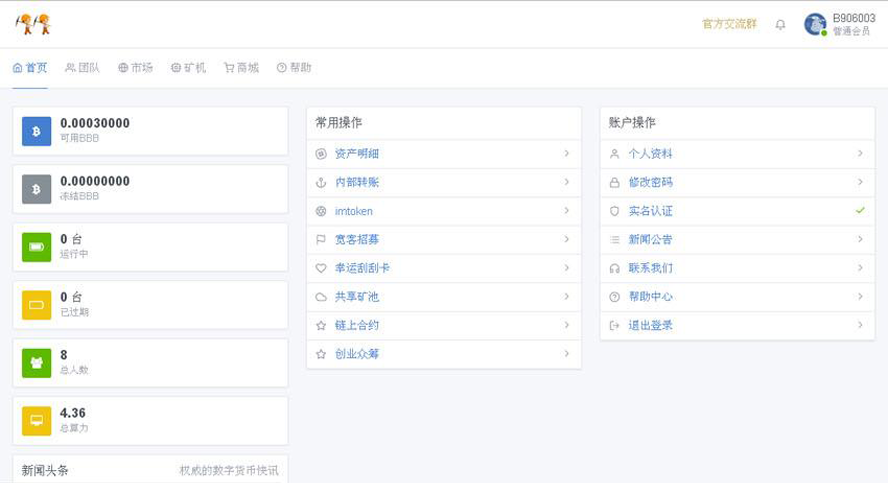The image size is (888, 483).
Task: Open the 商城 tab
Action: (241, 67)
